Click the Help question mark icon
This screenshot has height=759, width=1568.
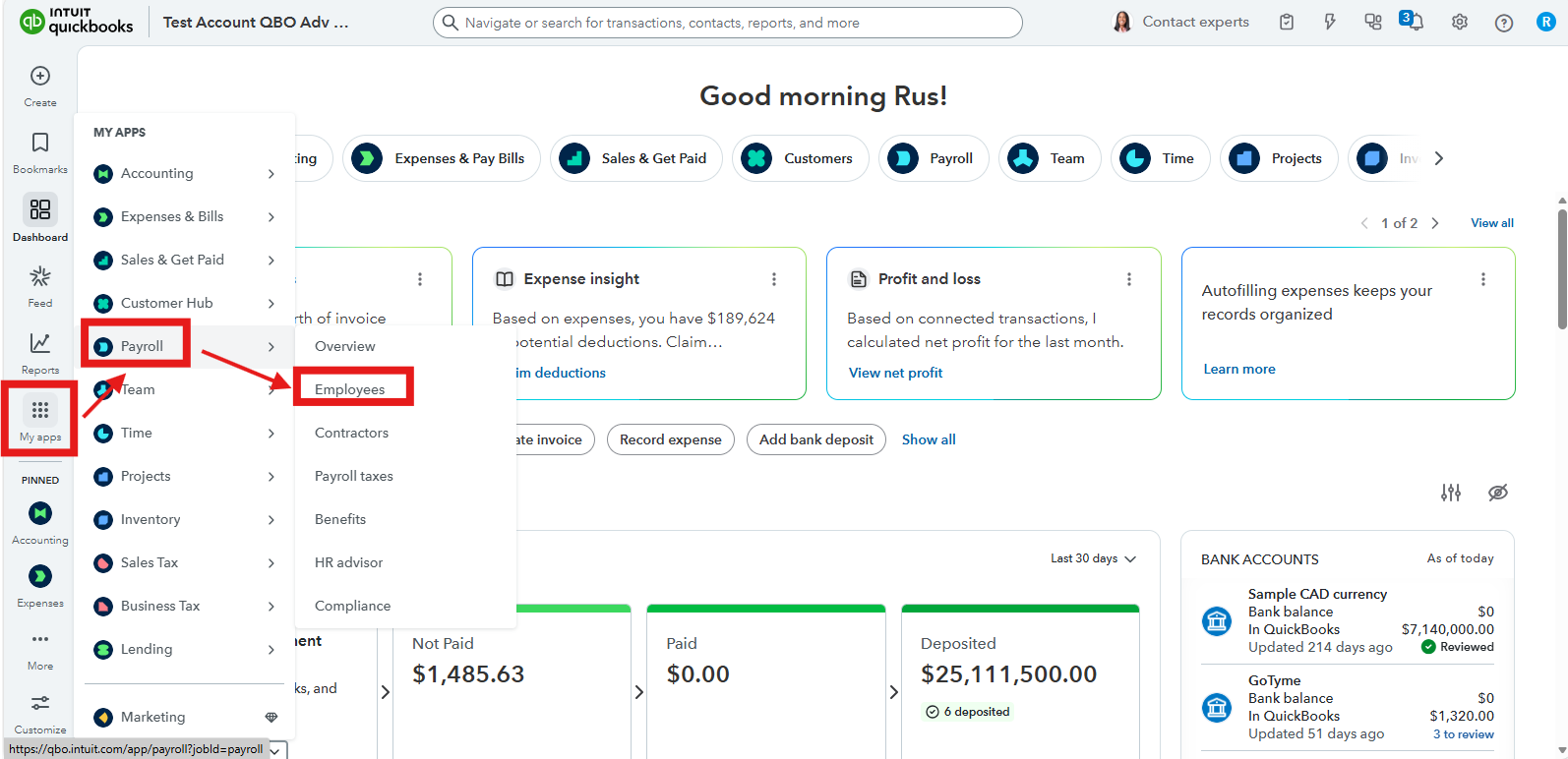click(1503, 23)
